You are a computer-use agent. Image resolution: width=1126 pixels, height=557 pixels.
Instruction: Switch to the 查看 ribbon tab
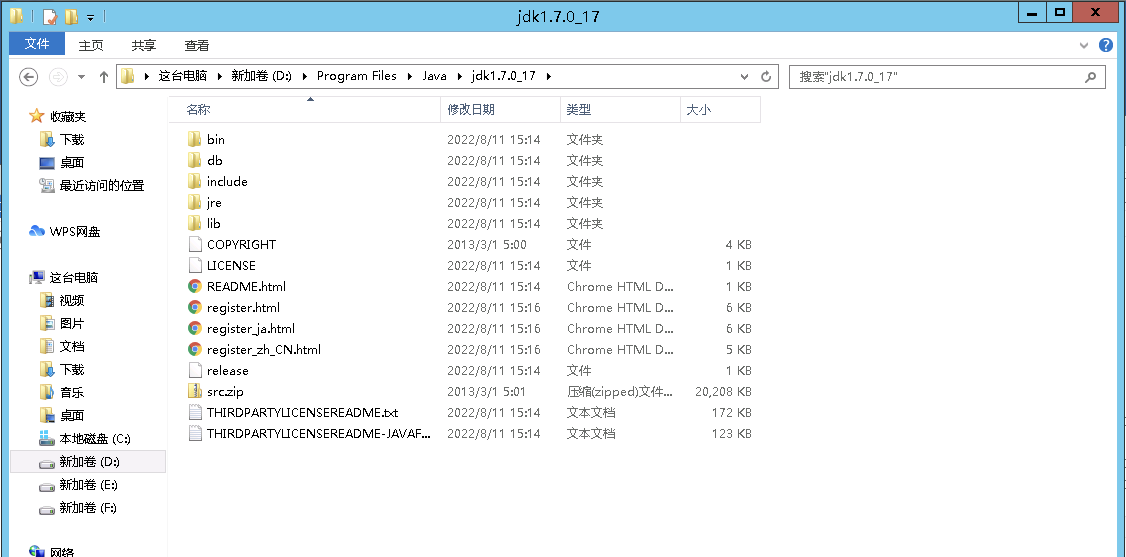coord(197,46)
